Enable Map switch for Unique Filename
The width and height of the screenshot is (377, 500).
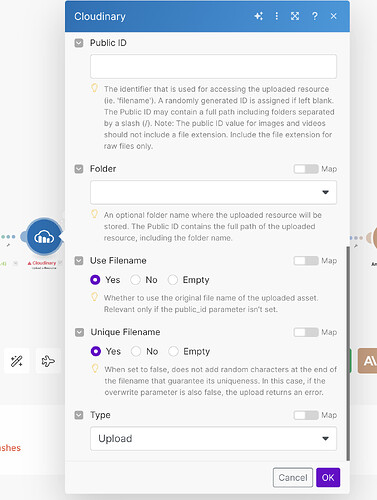pos(306,332)
